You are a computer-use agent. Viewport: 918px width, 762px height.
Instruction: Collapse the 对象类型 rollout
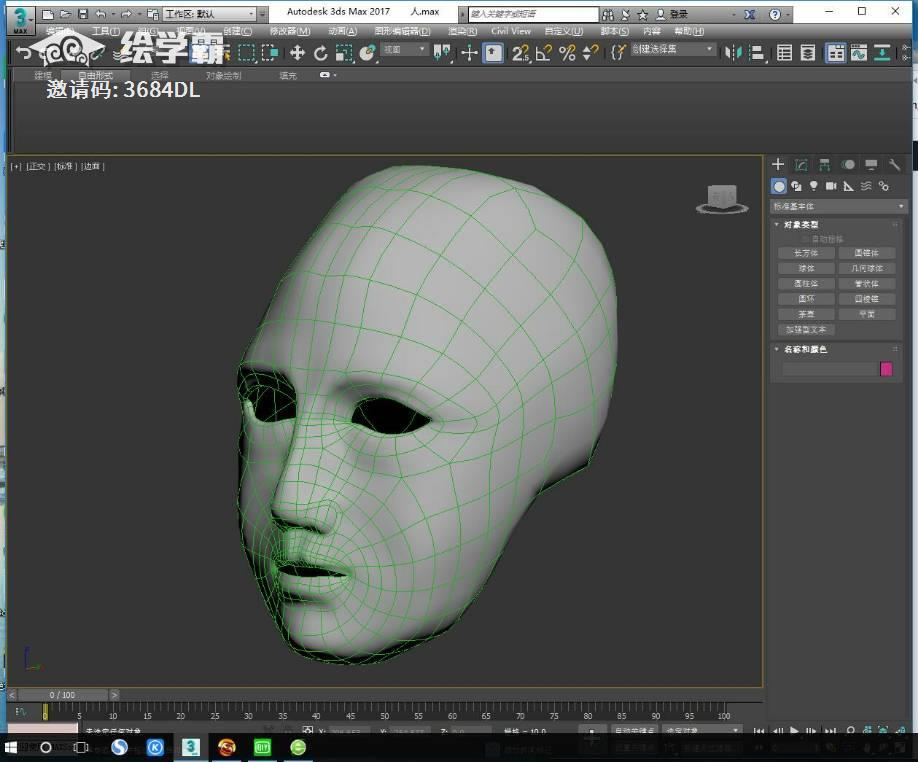(x=801, y=224)
